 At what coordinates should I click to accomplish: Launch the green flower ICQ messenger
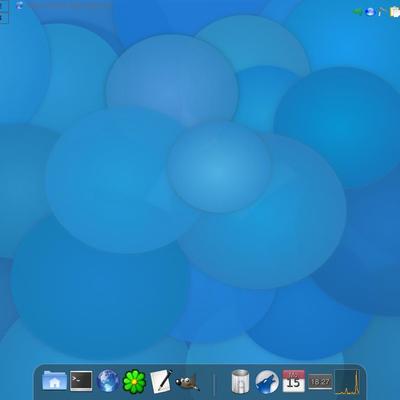(134, 381)
